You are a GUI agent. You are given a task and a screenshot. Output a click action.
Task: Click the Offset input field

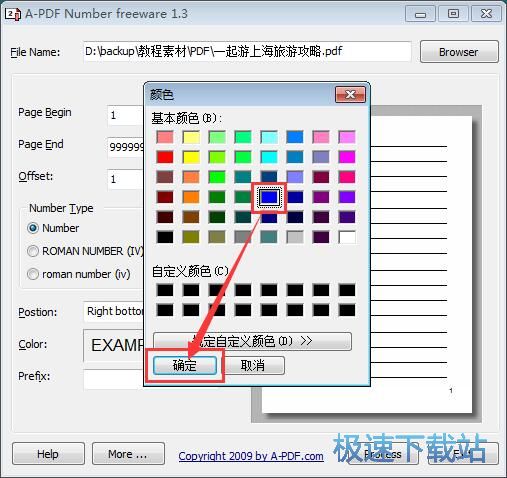pyautogui.click(x=126, y=179)
